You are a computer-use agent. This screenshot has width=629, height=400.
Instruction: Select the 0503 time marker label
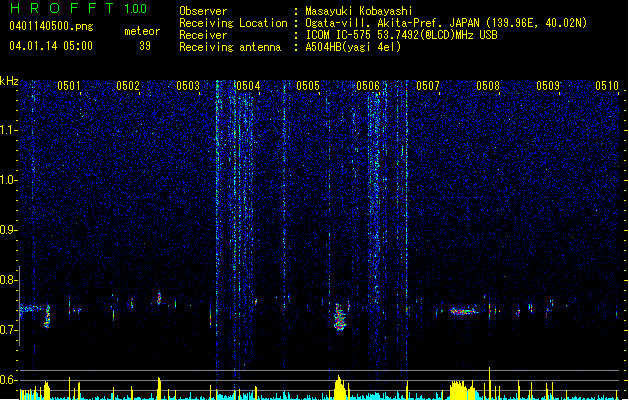tap(188, 86)
